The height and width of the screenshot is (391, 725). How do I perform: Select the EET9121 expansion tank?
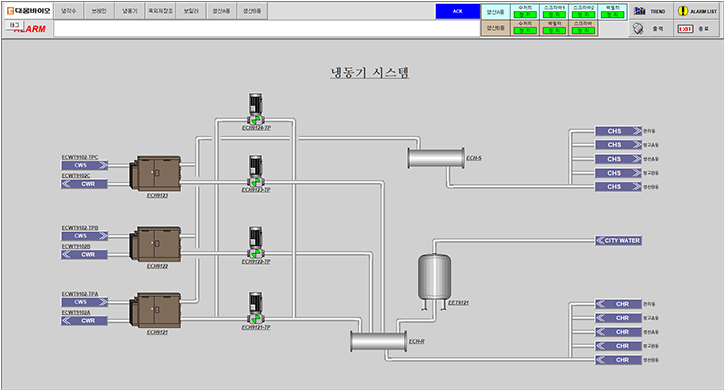(x=434, y=281)
